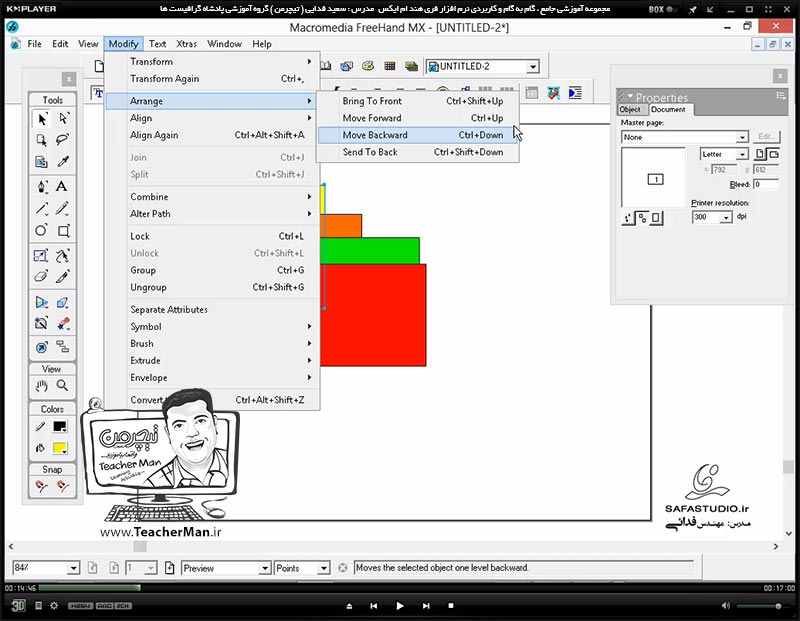The image size is (800, 621).
Task: Pick the Eraser tool
Action: click(41, 277)
